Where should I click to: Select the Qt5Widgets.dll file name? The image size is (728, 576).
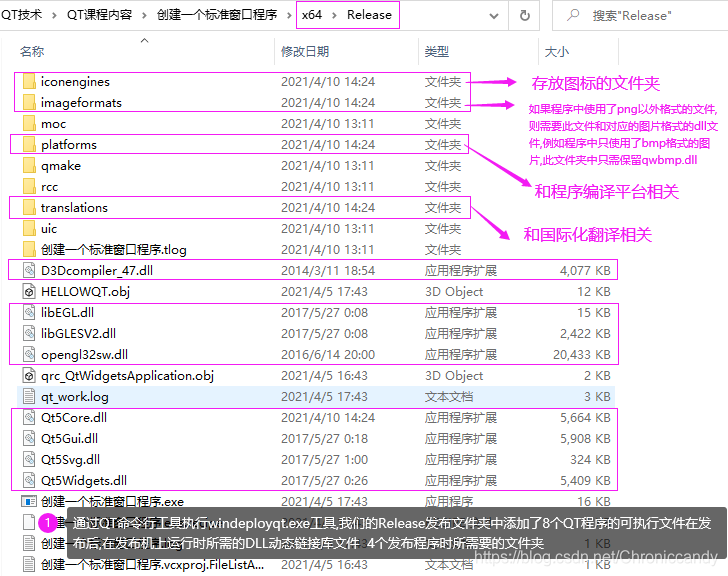[84, 480]
